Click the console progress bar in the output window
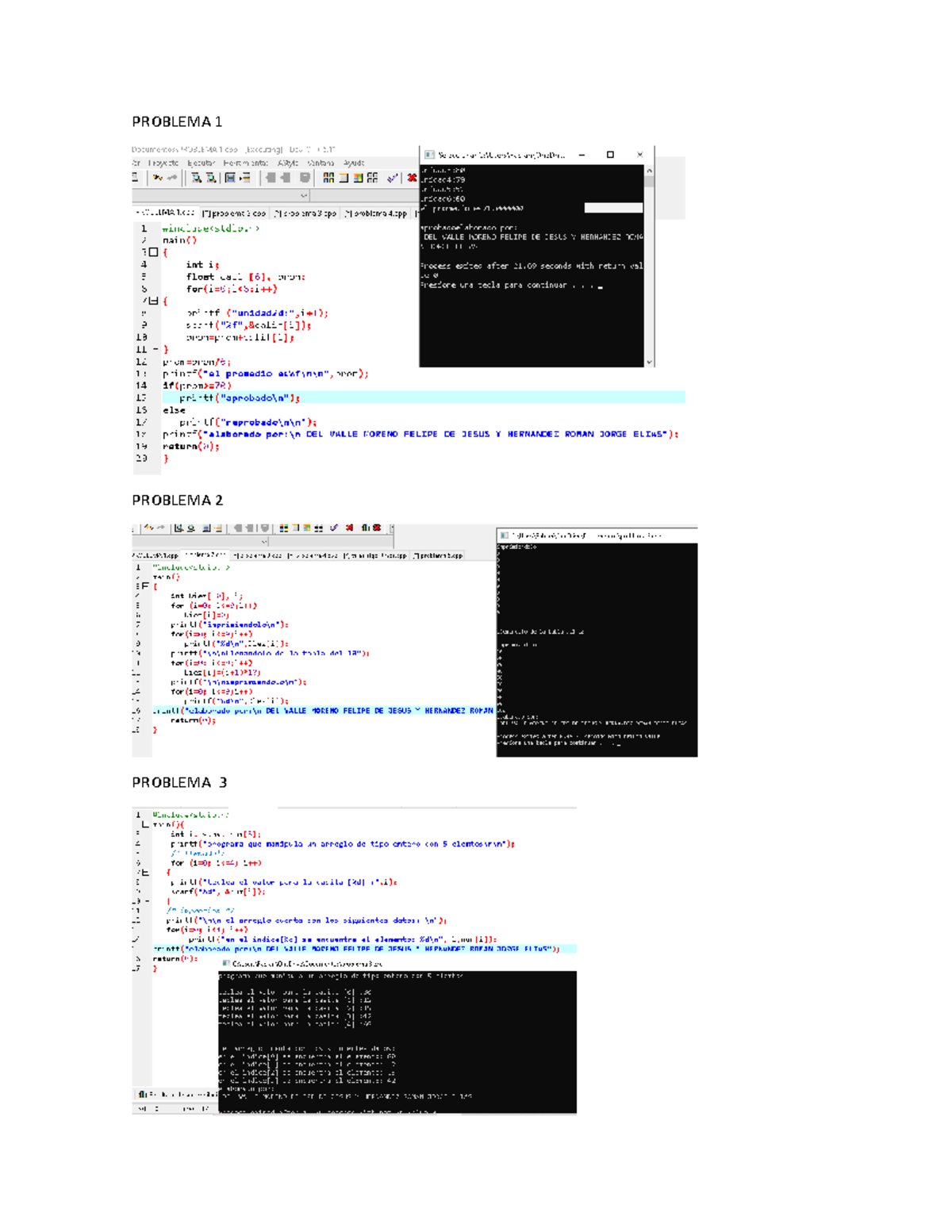This screenshot has height=1232, width=952. click(612, 208)
